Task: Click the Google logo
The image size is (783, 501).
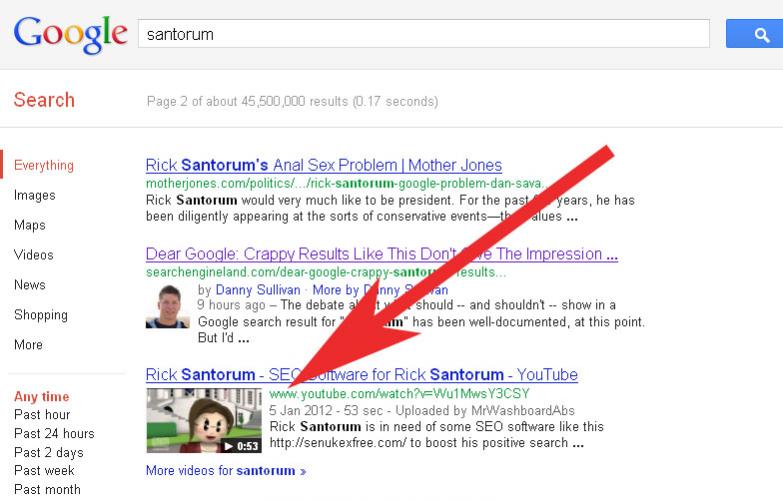Action: [x=70, y=34]
